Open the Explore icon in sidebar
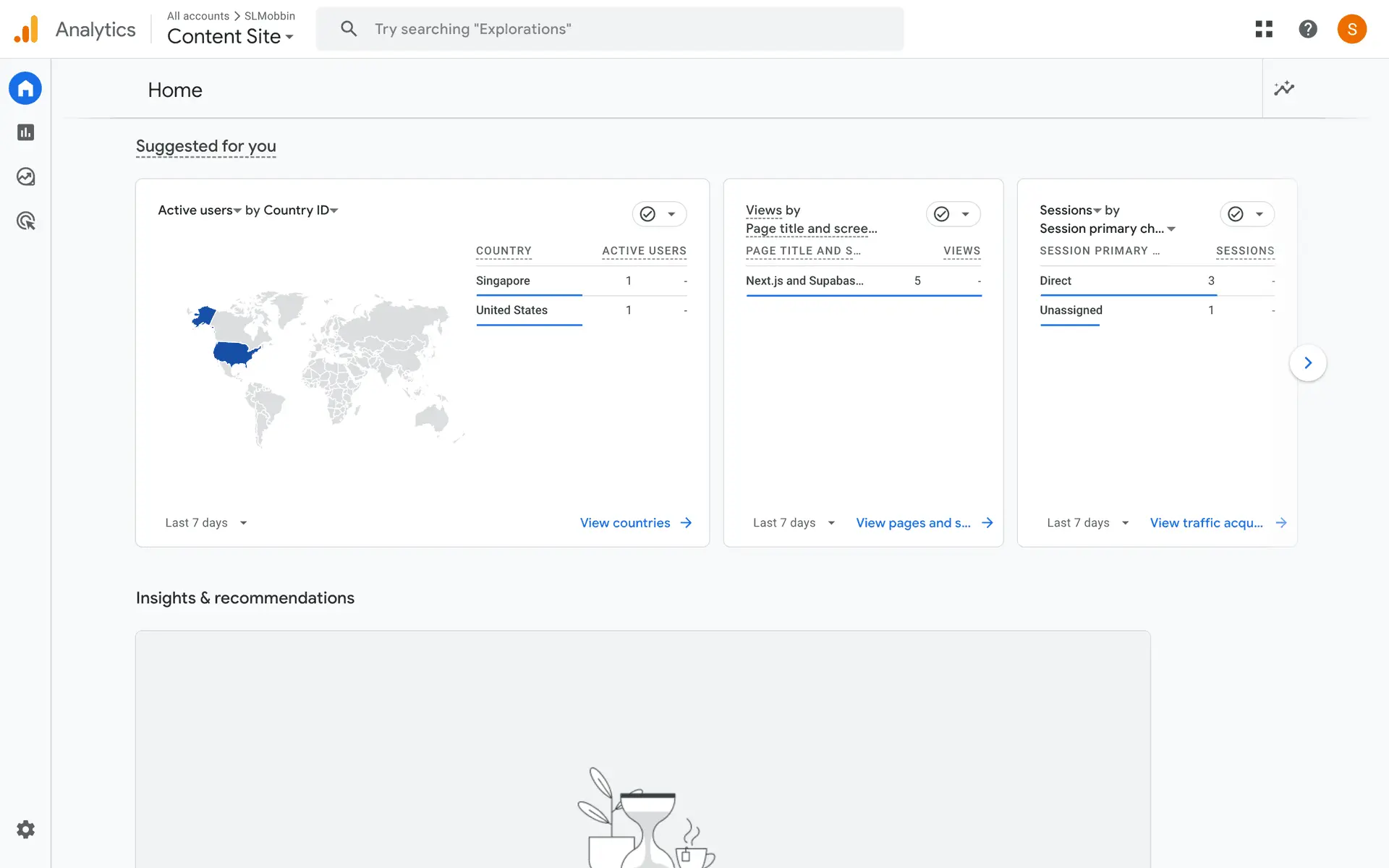This screenshot has width=1389, height=868. coord(25,176)
